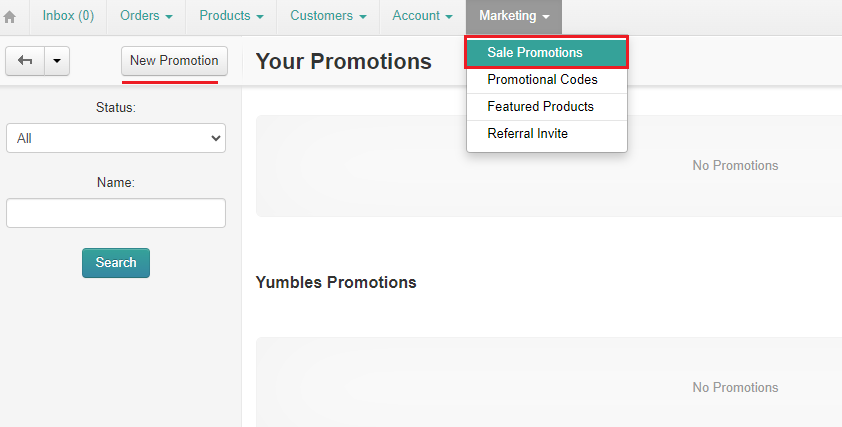
Task: Open the caret dropdown beside back arrow
Action: (56, 61)
